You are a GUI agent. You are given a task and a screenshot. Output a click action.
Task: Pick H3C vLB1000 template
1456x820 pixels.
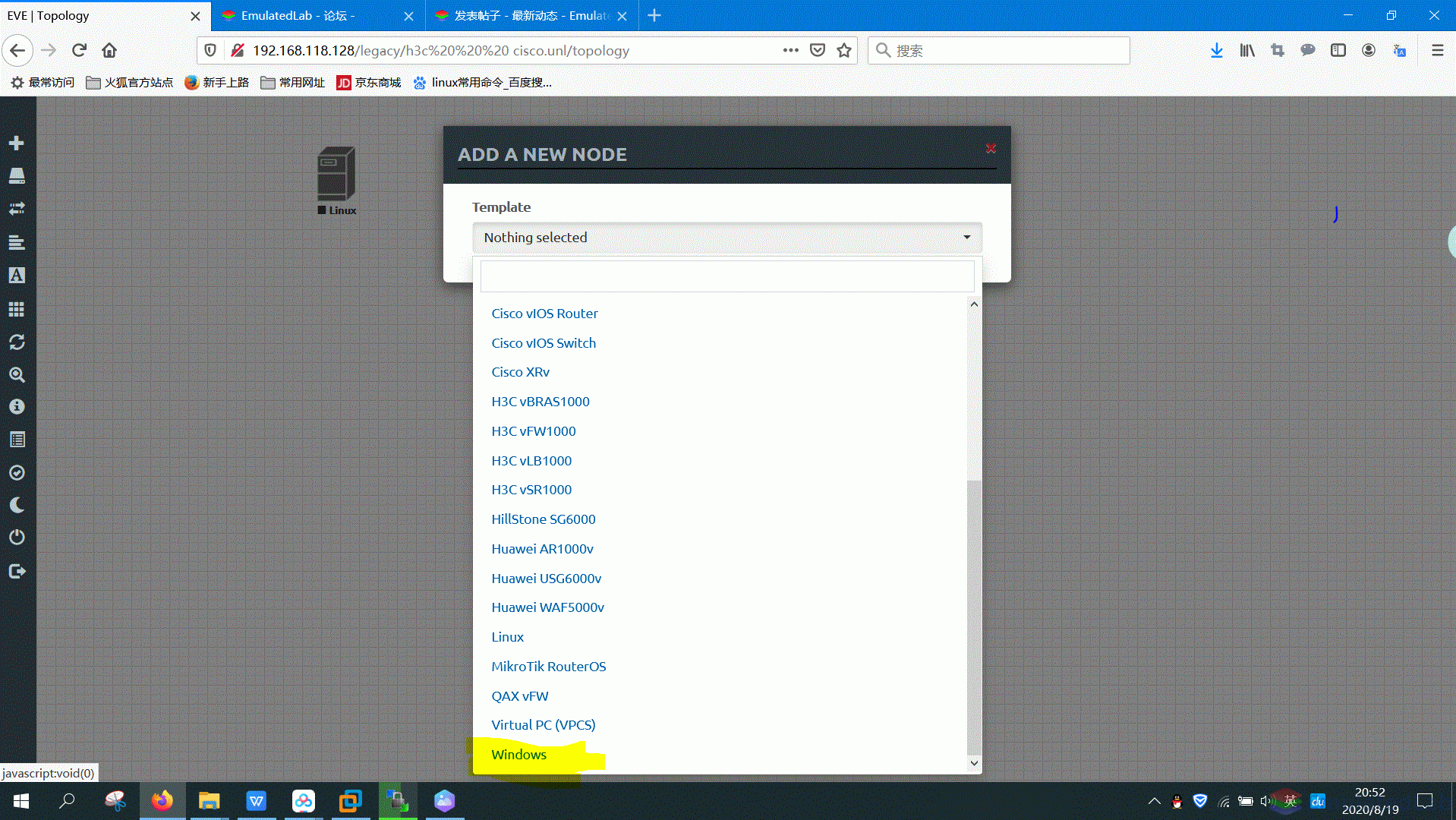coord(531,461)
